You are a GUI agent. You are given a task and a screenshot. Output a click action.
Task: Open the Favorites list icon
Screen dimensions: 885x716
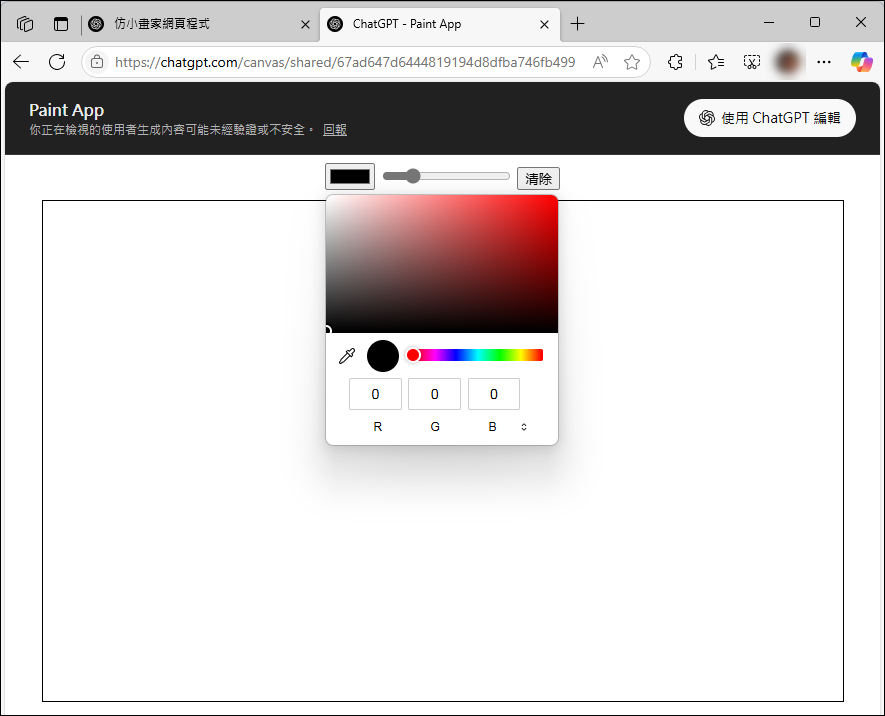tap(716, 62)
